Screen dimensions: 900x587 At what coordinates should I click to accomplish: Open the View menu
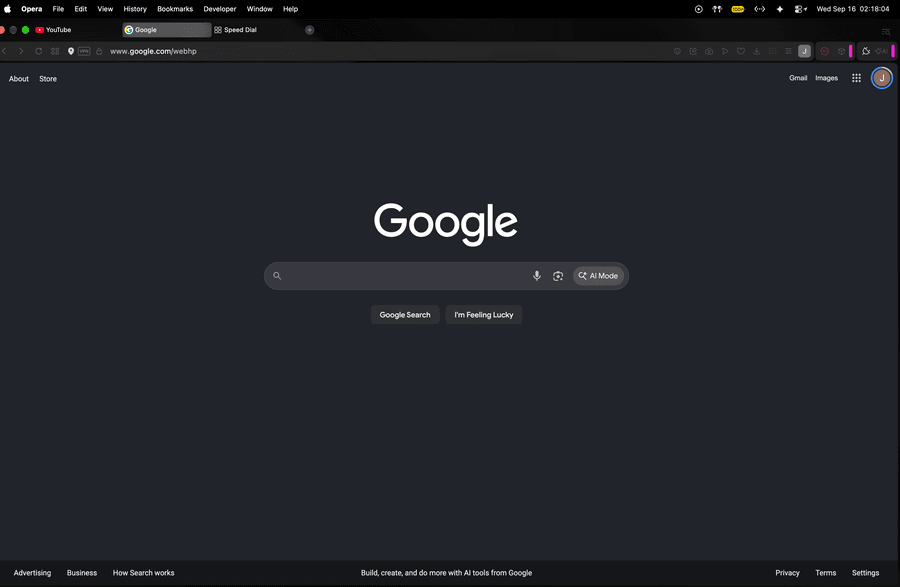point(105,9)
